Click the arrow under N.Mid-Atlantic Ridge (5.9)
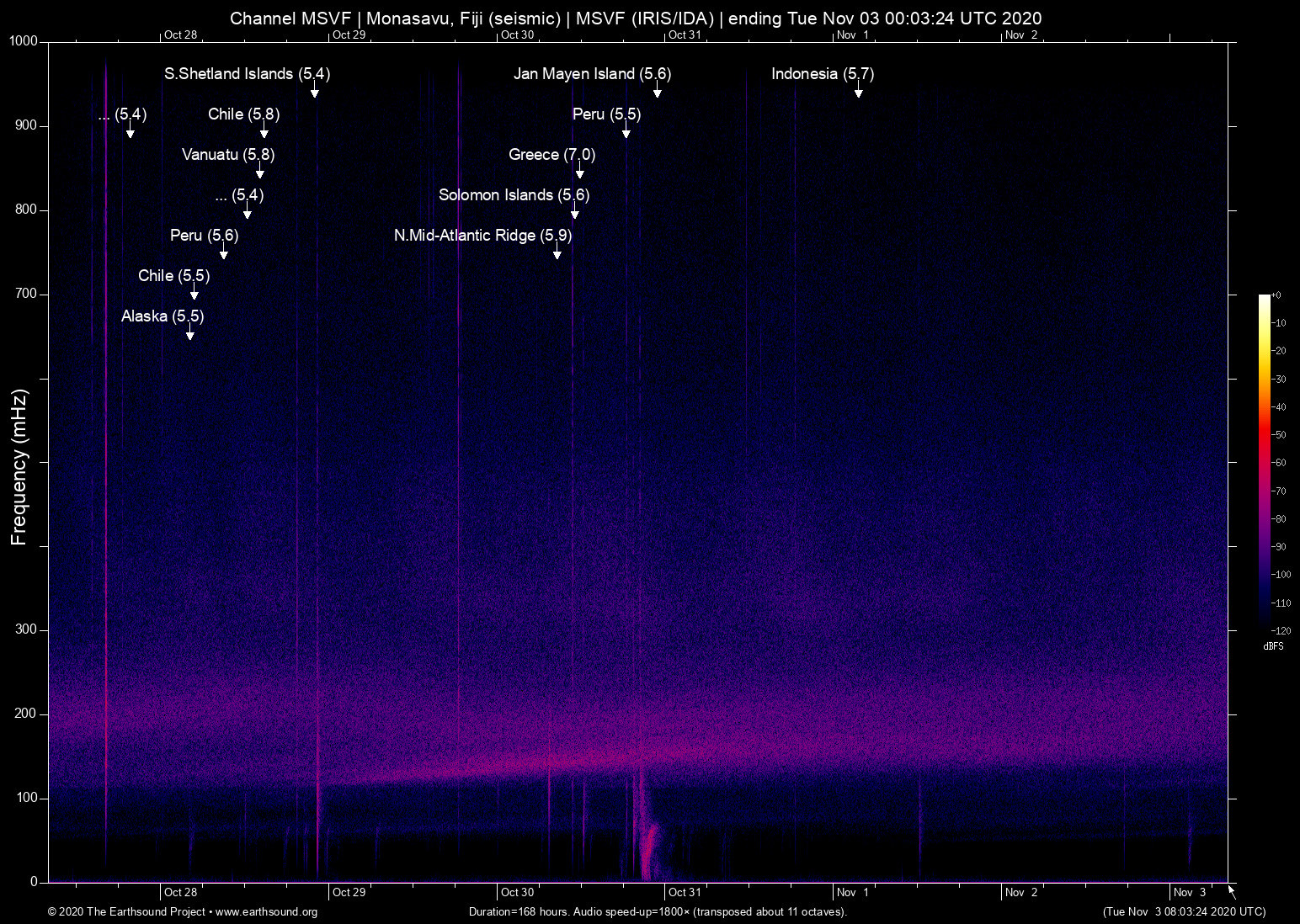This screenshot has width=1300, height=924. [557, 254]
